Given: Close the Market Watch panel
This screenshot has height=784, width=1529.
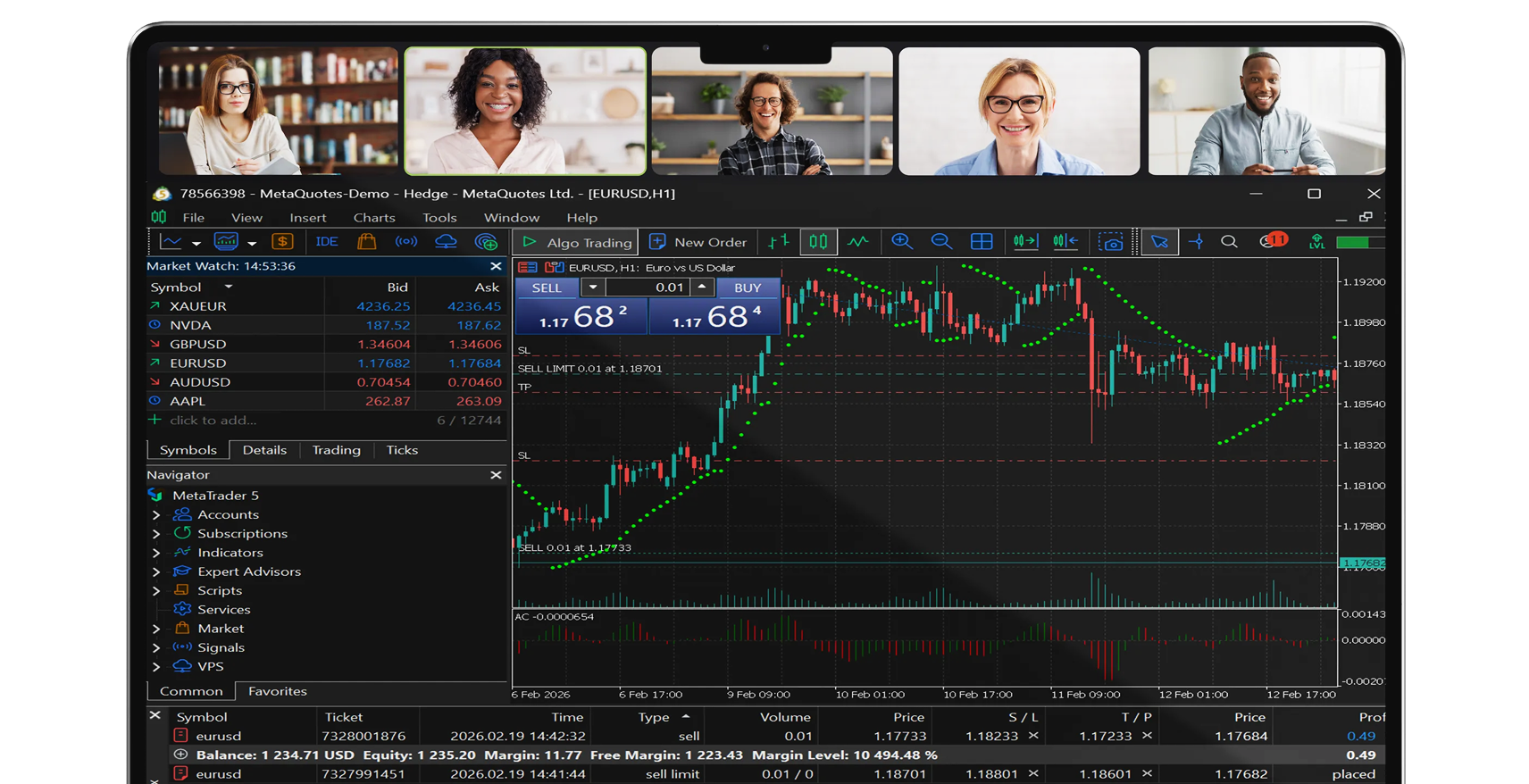Looking at the screenshot, I should click(x=496, y=266).
